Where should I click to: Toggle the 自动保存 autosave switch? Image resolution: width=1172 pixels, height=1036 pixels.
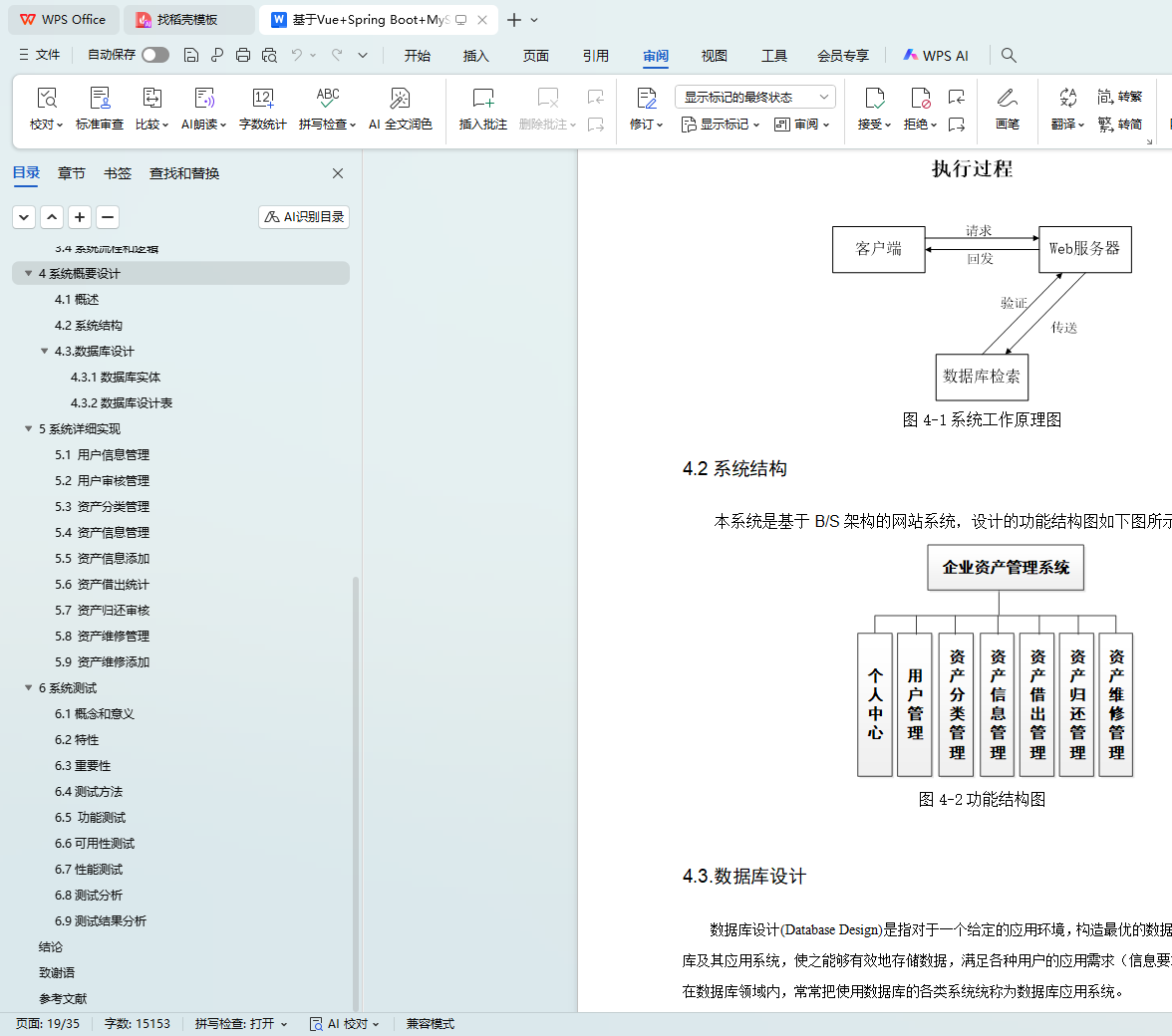(154, 56)
